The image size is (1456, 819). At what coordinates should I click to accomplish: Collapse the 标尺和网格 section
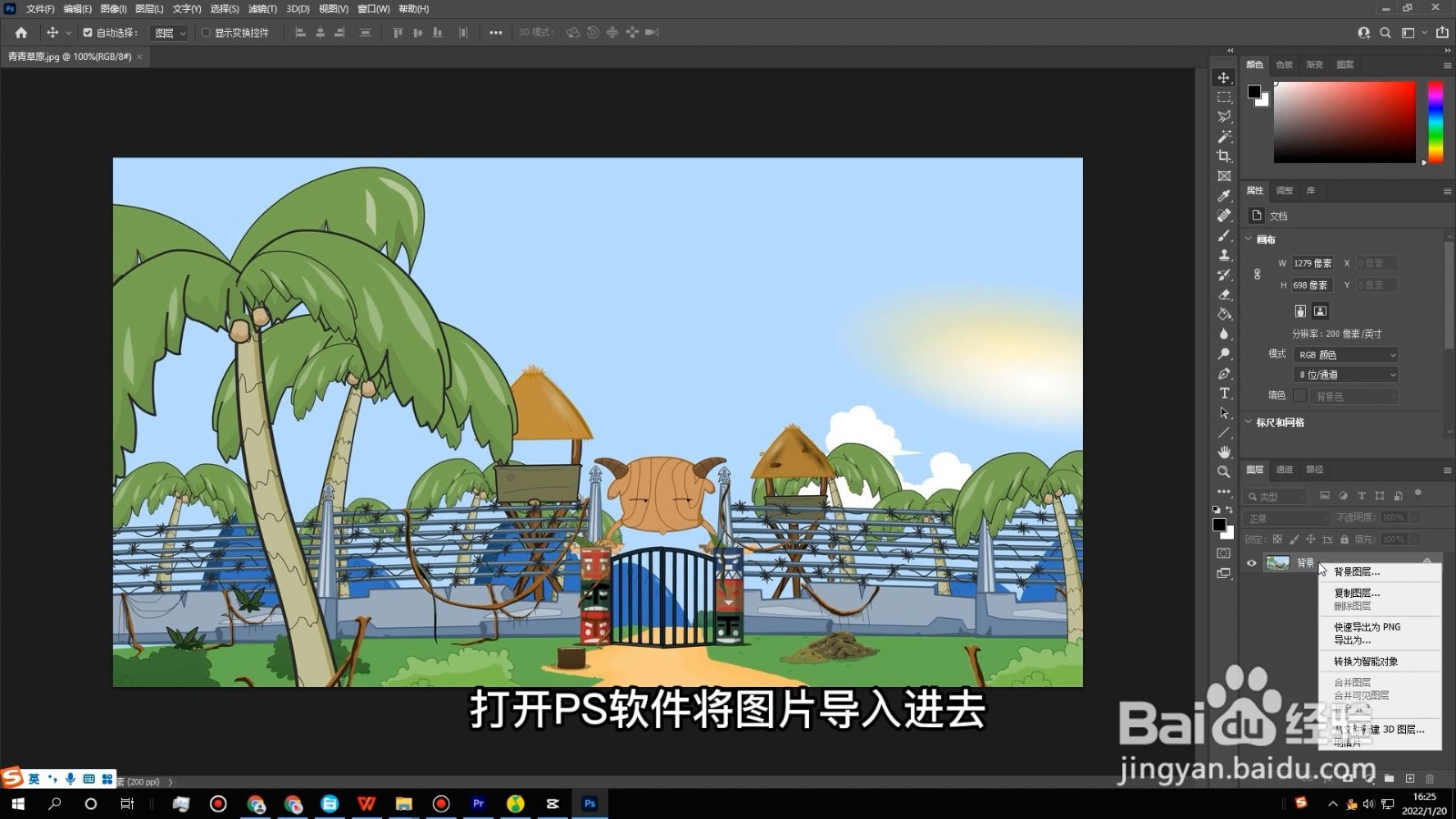1249,422
